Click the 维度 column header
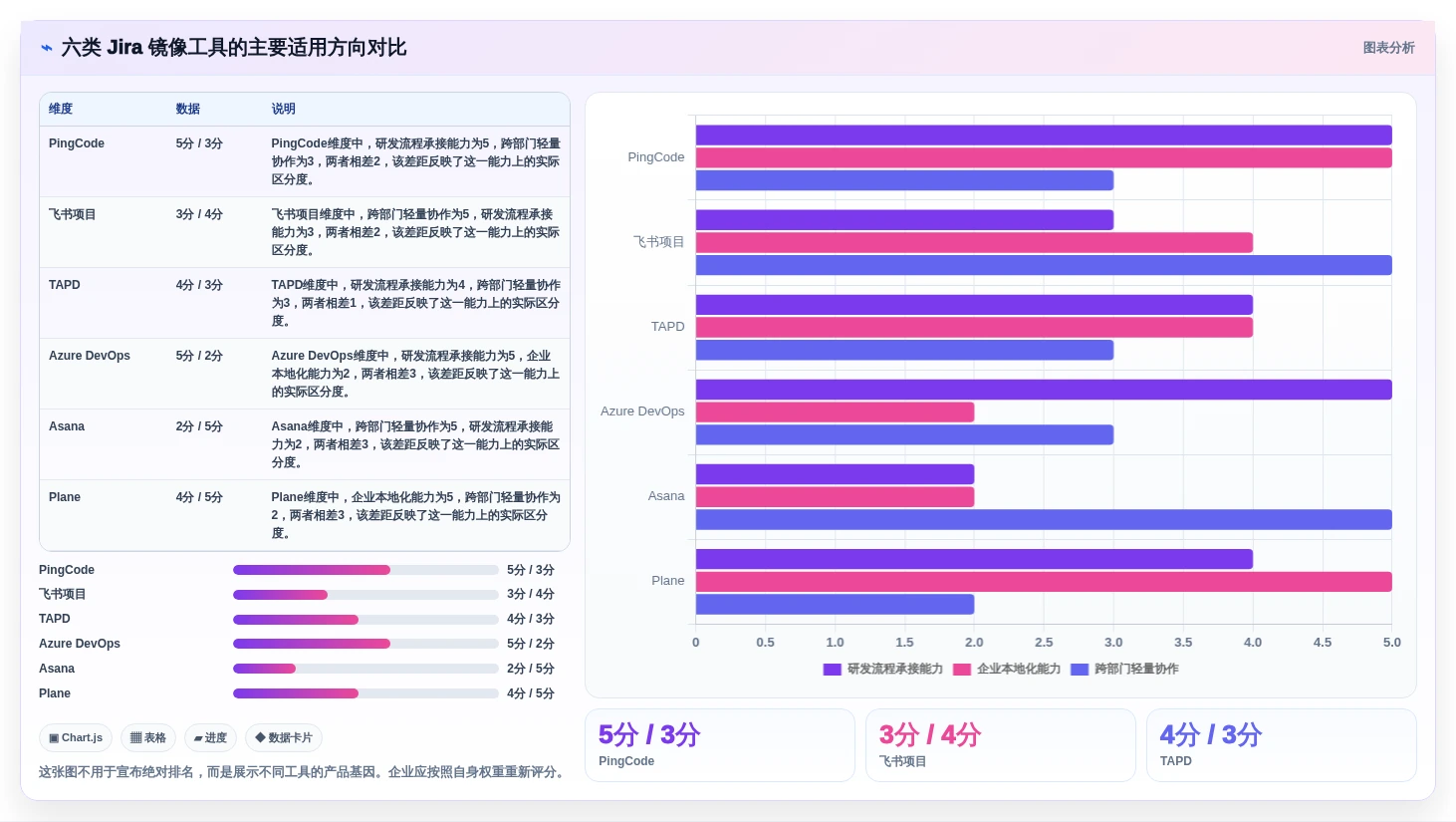 pyautogui.click(x=61, y=109)
